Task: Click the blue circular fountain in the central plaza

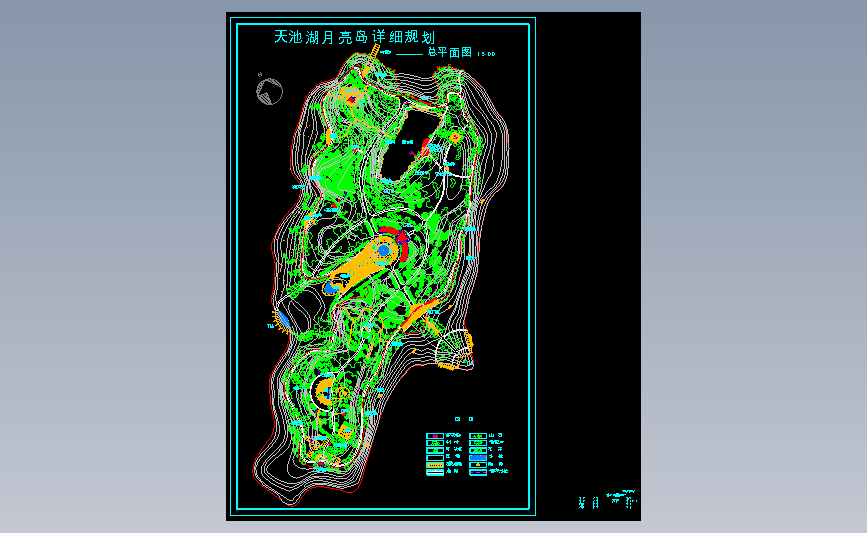Action: 383,250
